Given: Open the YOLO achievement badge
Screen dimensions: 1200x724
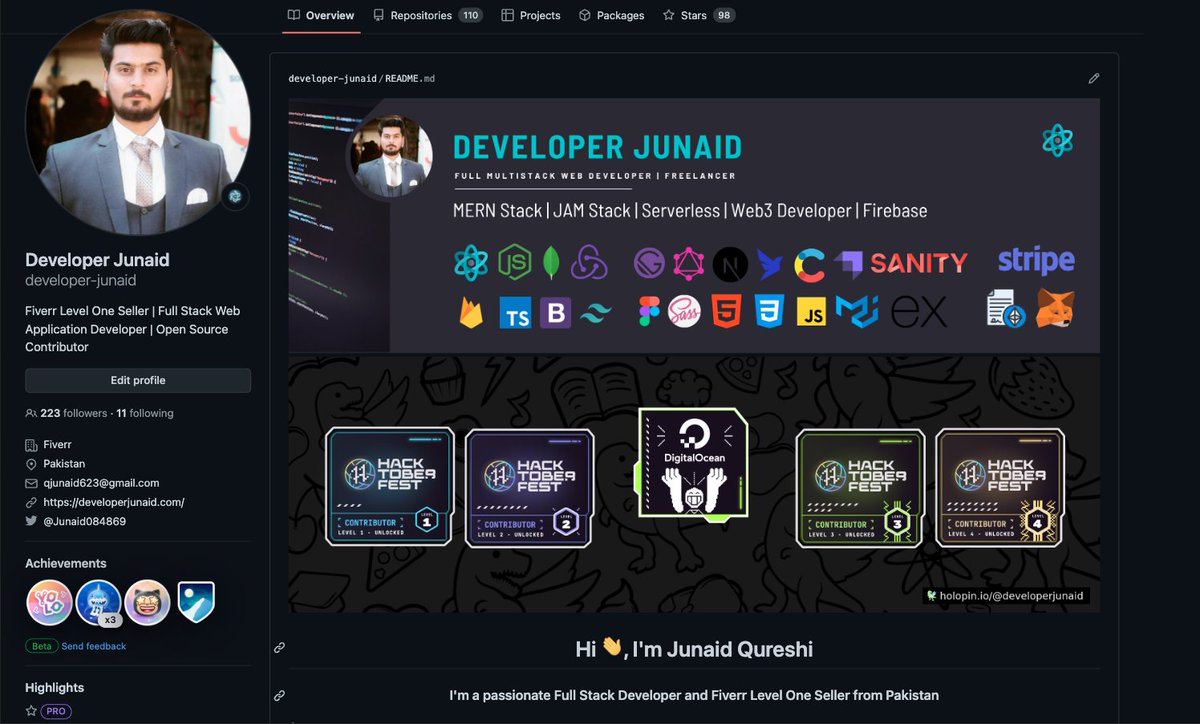Looking at the screenshot, I should 49,602.
